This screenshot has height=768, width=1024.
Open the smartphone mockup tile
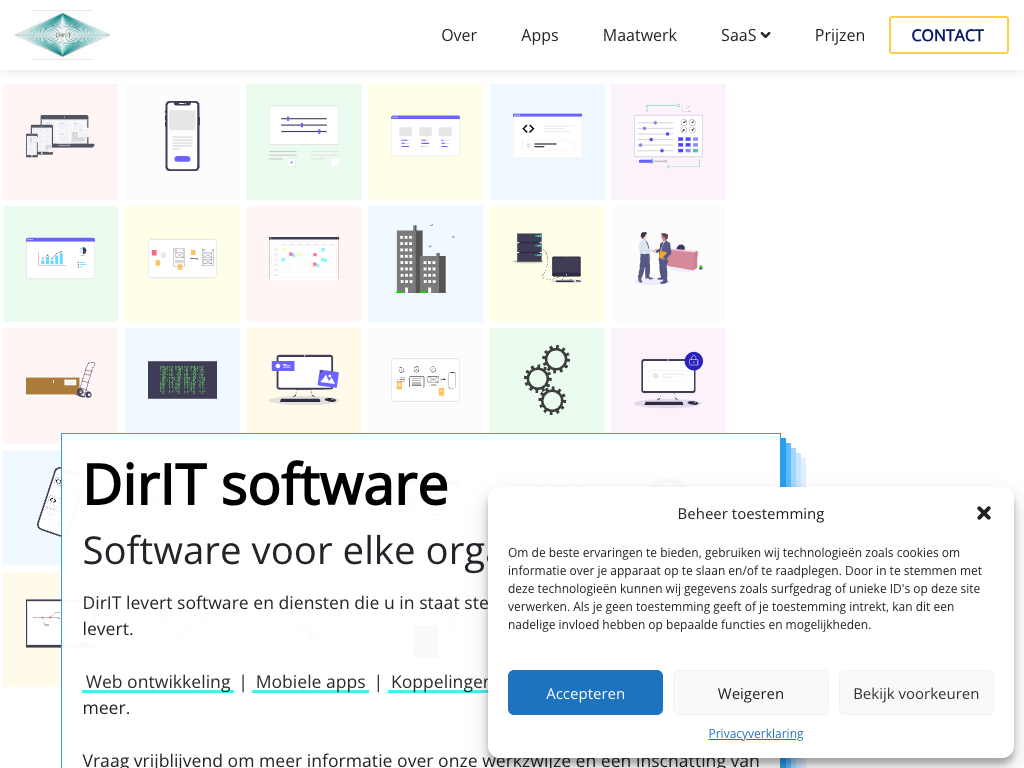click(182, 141)
